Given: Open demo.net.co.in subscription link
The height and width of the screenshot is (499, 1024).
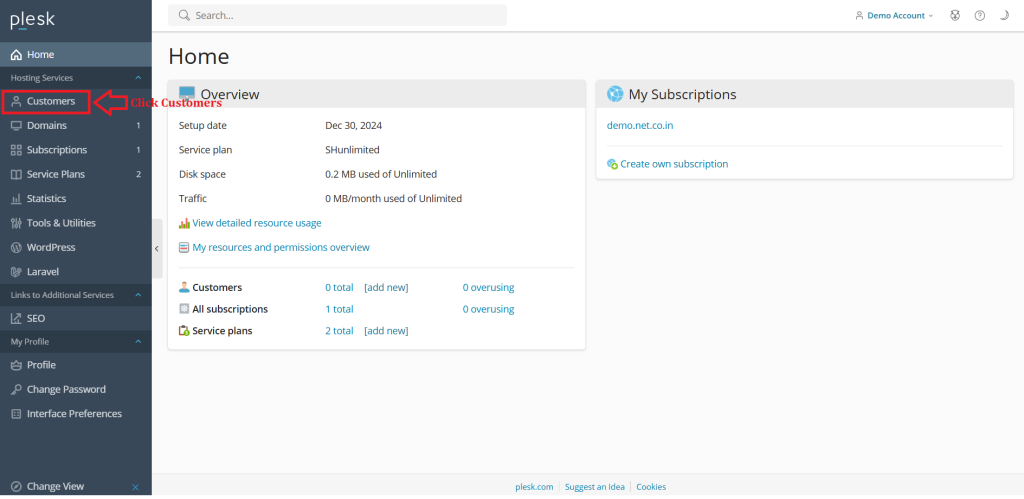Looking at the screenshot, I should (x=640, y=125).
